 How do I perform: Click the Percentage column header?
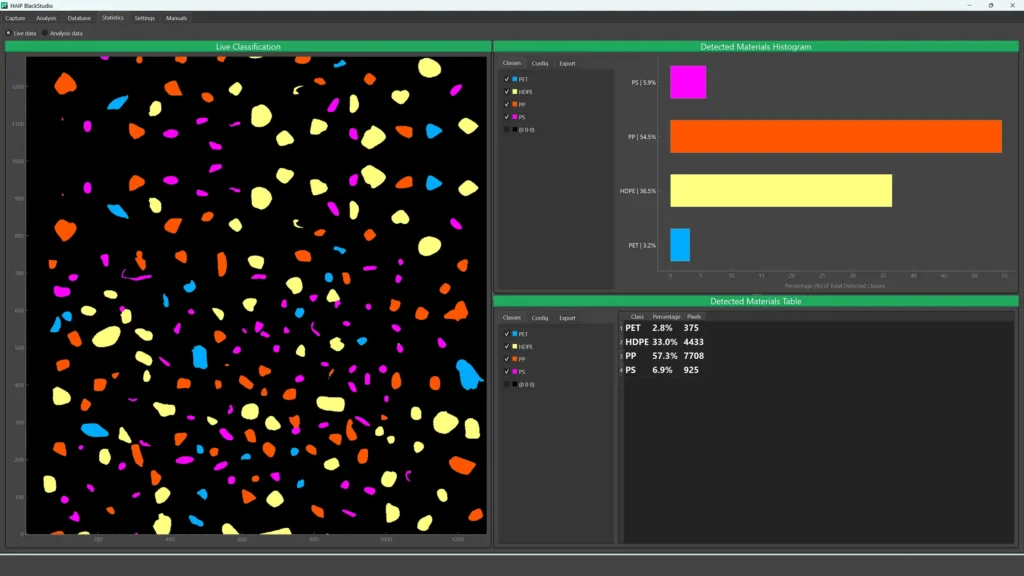tap(666, 317)
